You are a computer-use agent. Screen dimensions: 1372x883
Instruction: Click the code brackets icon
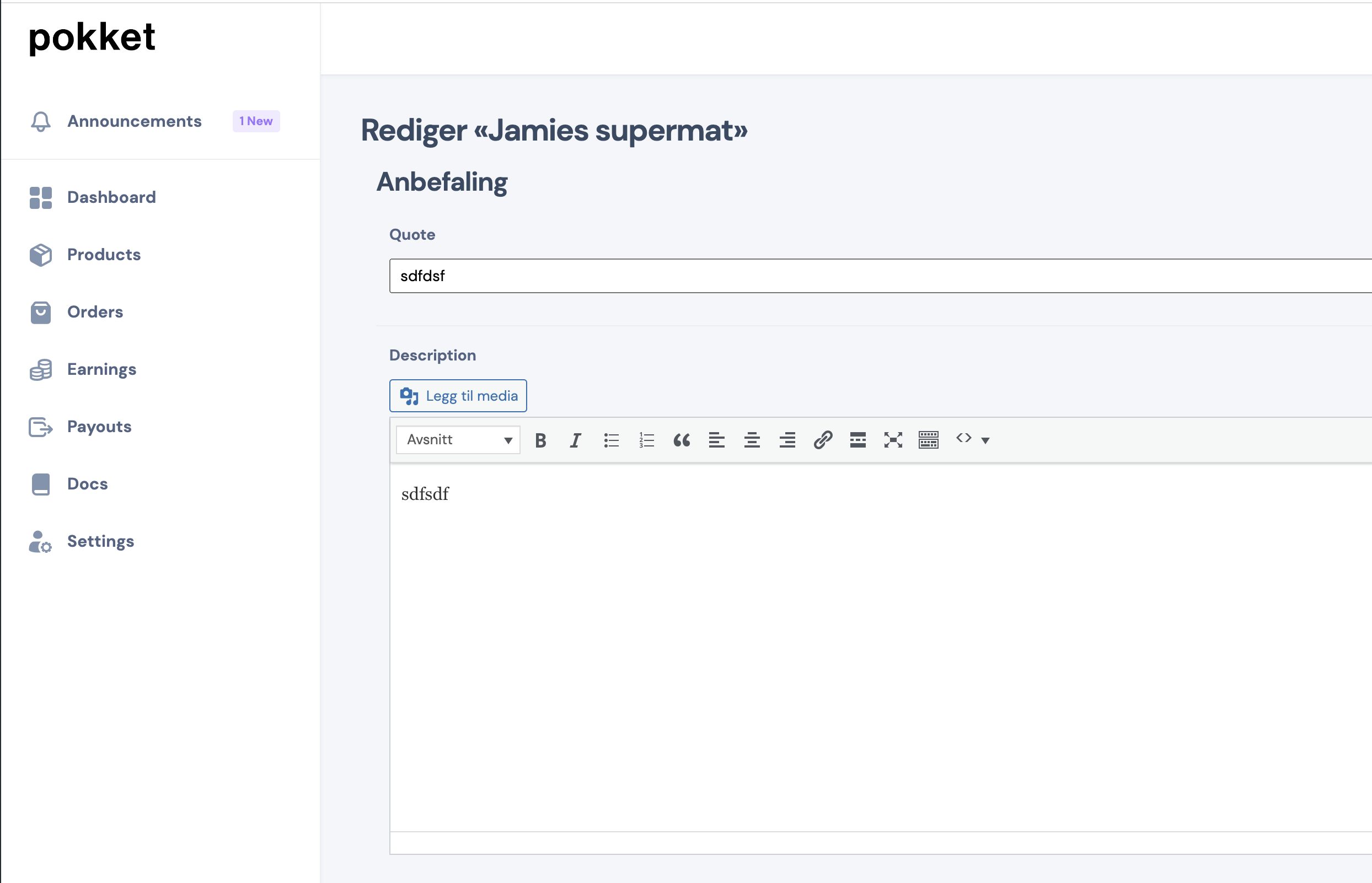(963, 439)
